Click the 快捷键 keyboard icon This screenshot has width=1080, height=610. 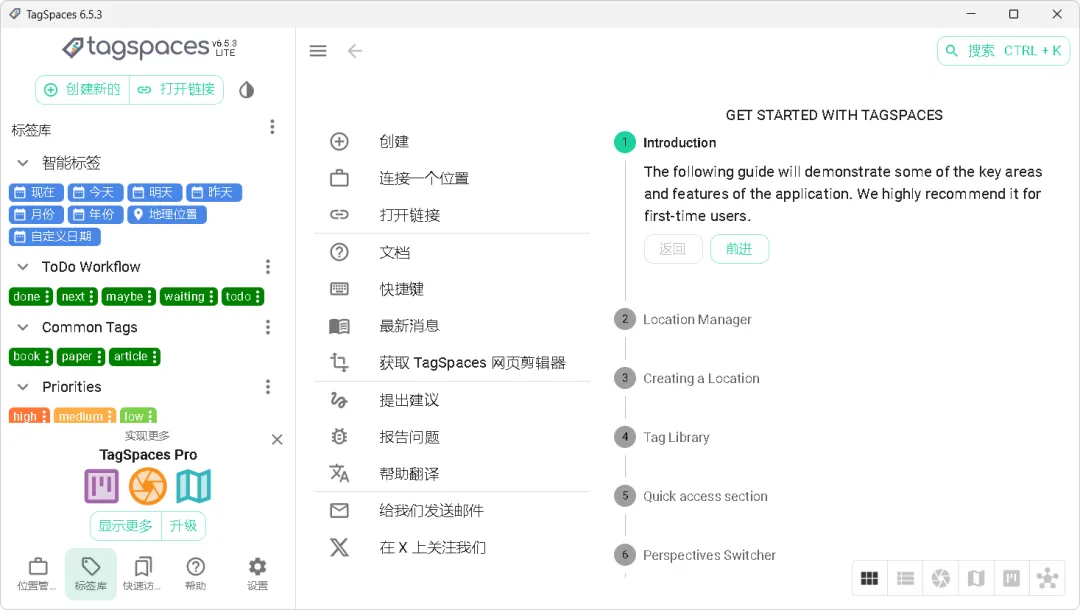coord(339,289)
